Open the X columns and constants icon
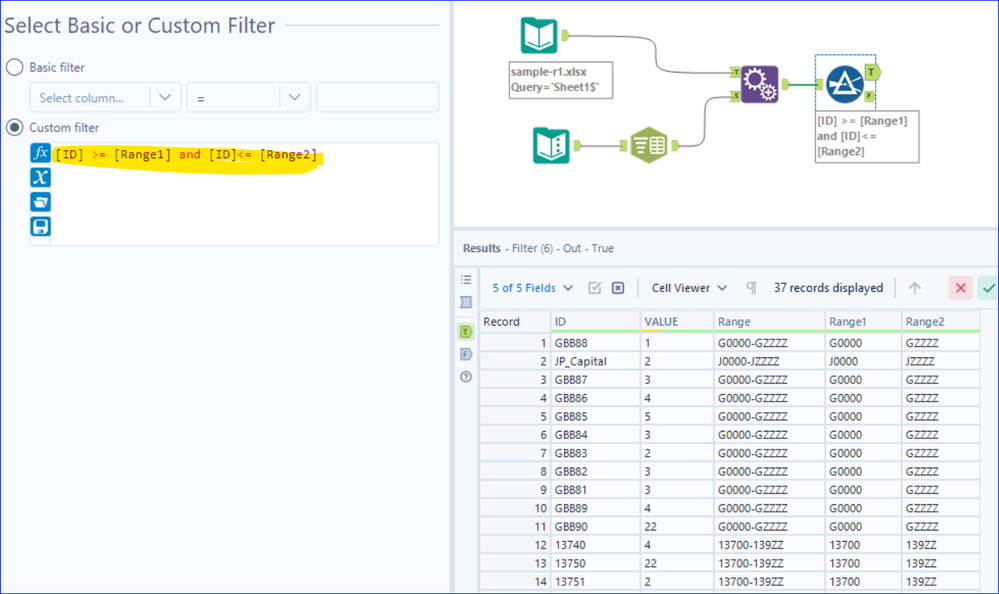 coord(40,177)
